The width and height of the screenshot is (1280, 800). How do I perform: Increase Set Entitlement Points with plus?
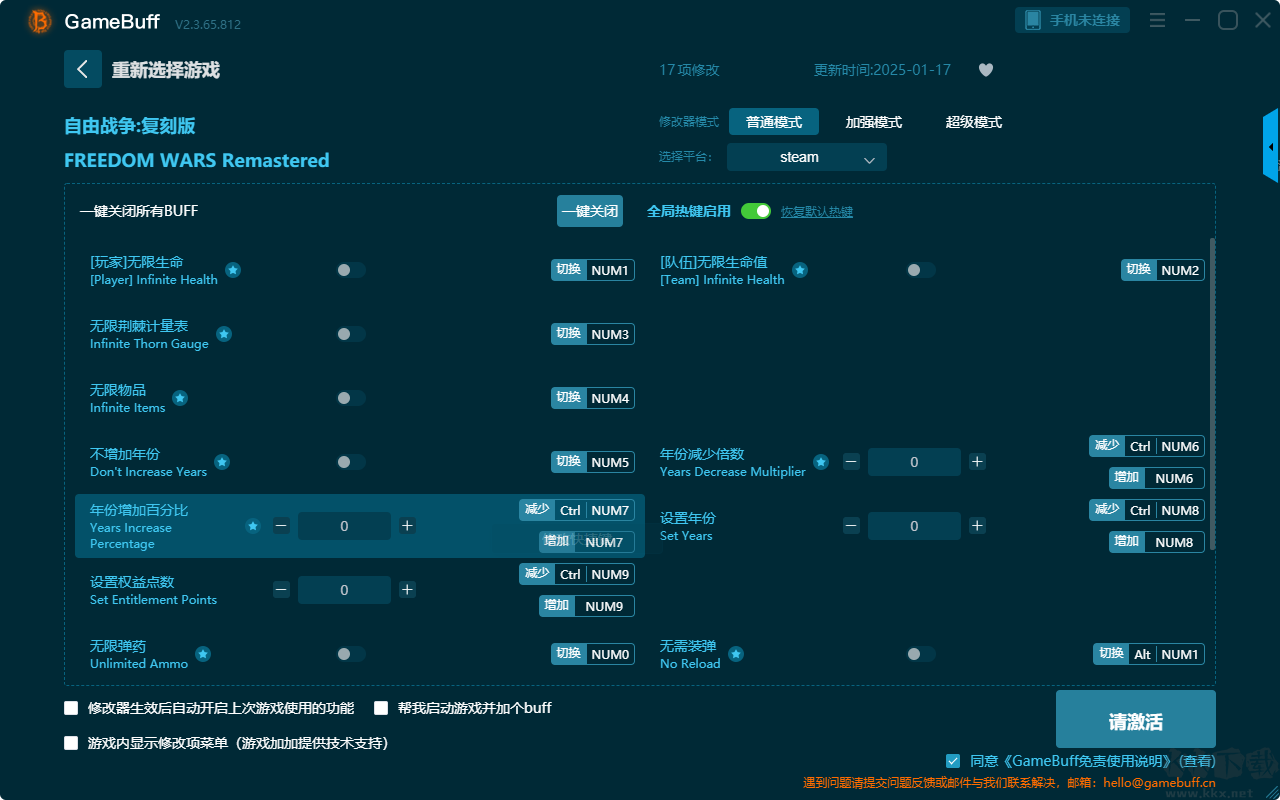tap(407, 590)
